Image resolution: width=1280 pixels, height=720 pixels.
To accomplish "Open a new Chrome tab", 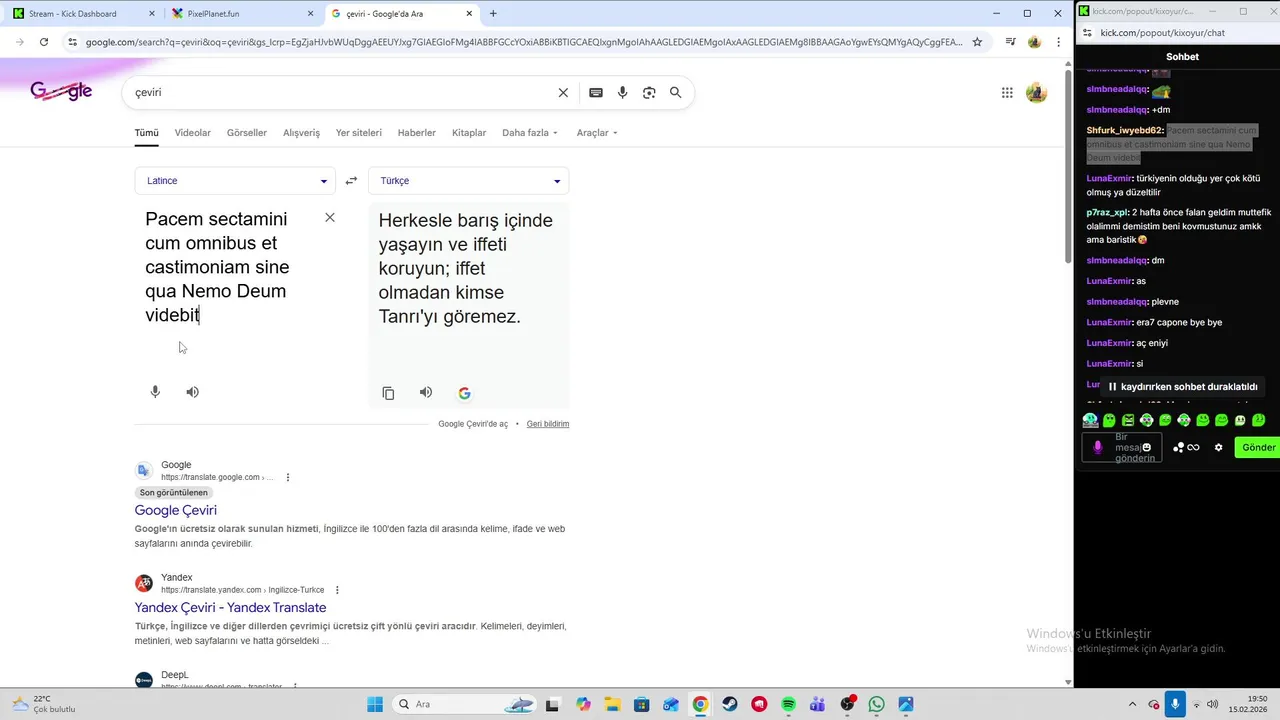I will 493,14.
